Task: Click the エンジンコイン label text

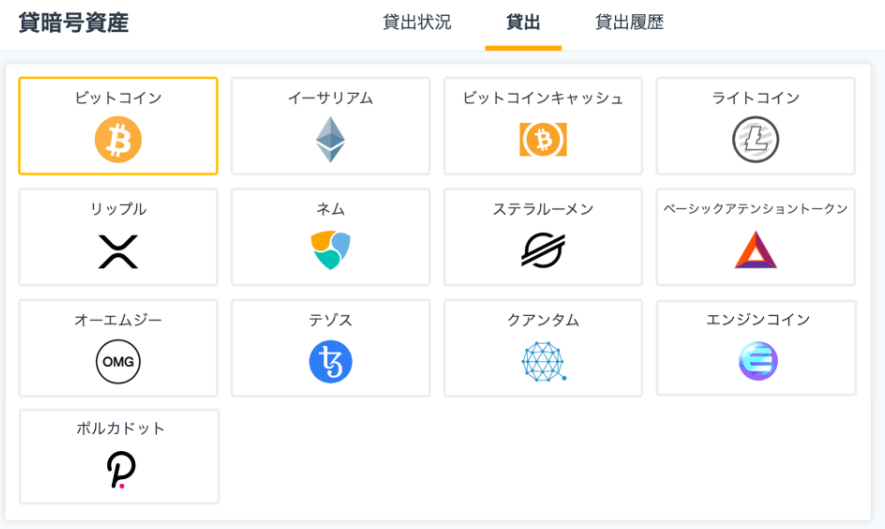Action: point(758,320)
